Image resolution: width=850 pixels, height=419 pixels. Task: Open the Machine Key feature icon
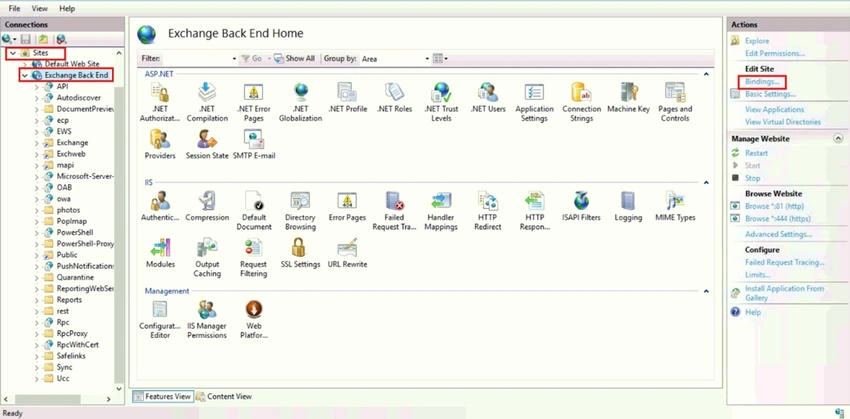pyautogui.click(x=628, y=93)
